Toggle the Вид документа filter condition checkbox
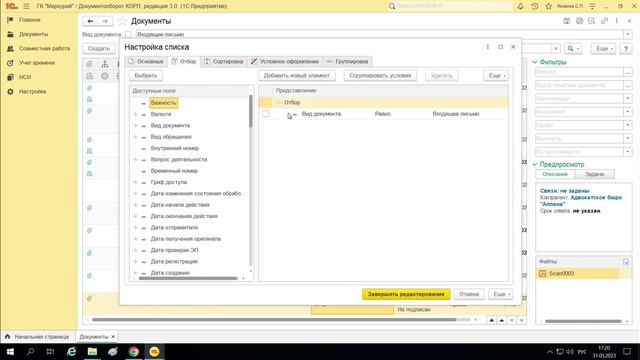The image size is (640, 360). [266, 114]
